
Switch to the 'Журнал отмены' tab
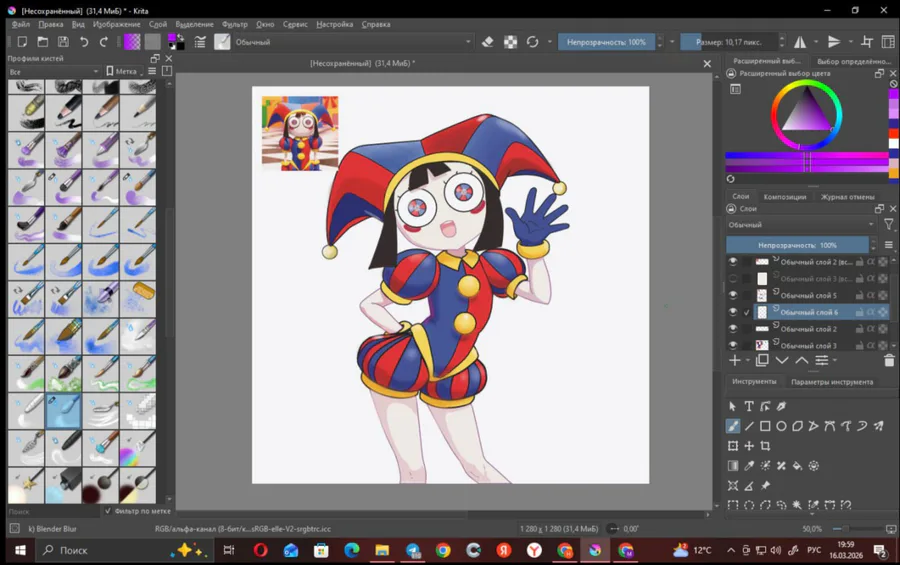[847, 197]
